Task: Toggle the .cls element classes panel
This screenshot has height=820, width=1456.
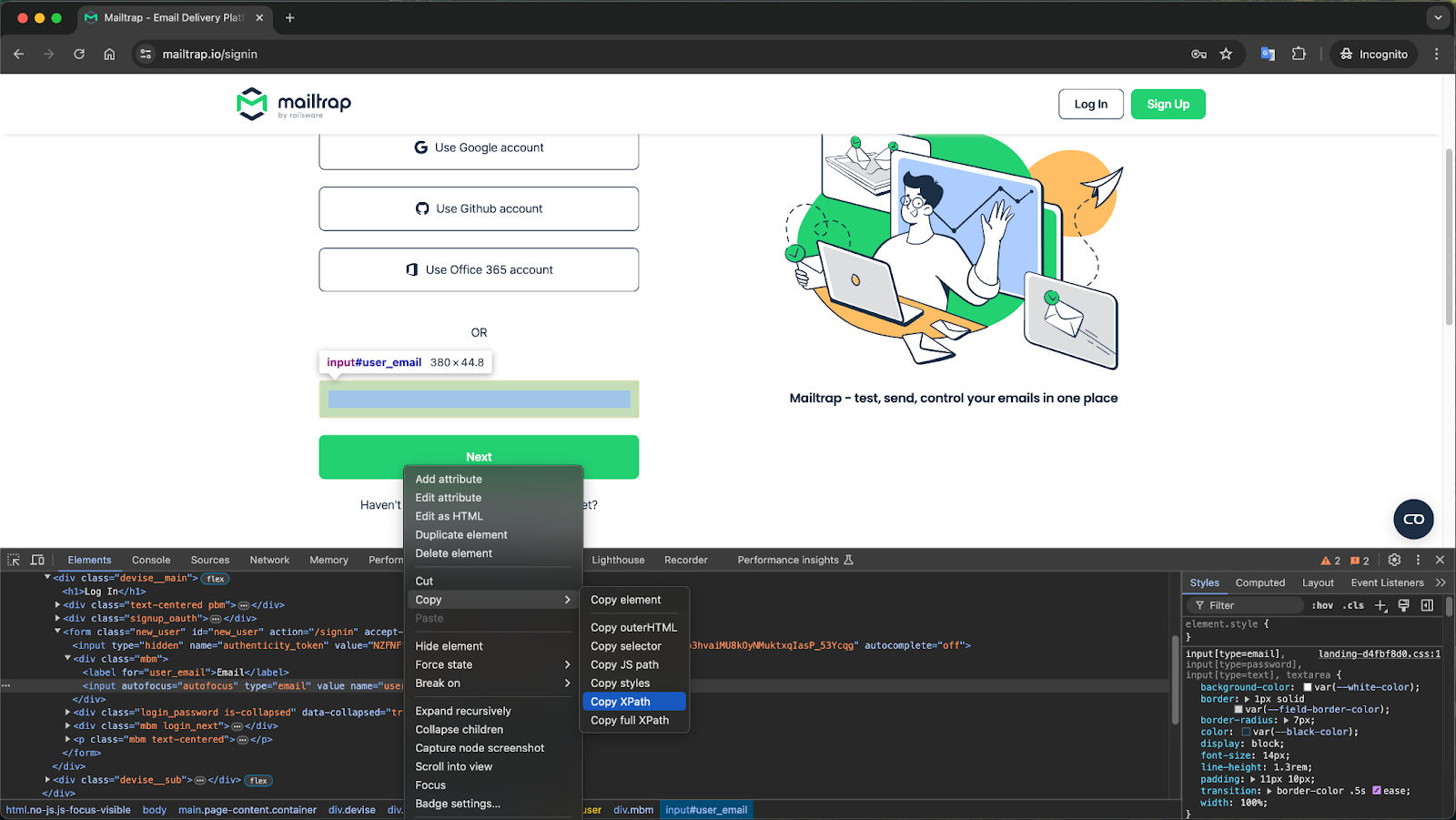Action: tap(1353, 605)
